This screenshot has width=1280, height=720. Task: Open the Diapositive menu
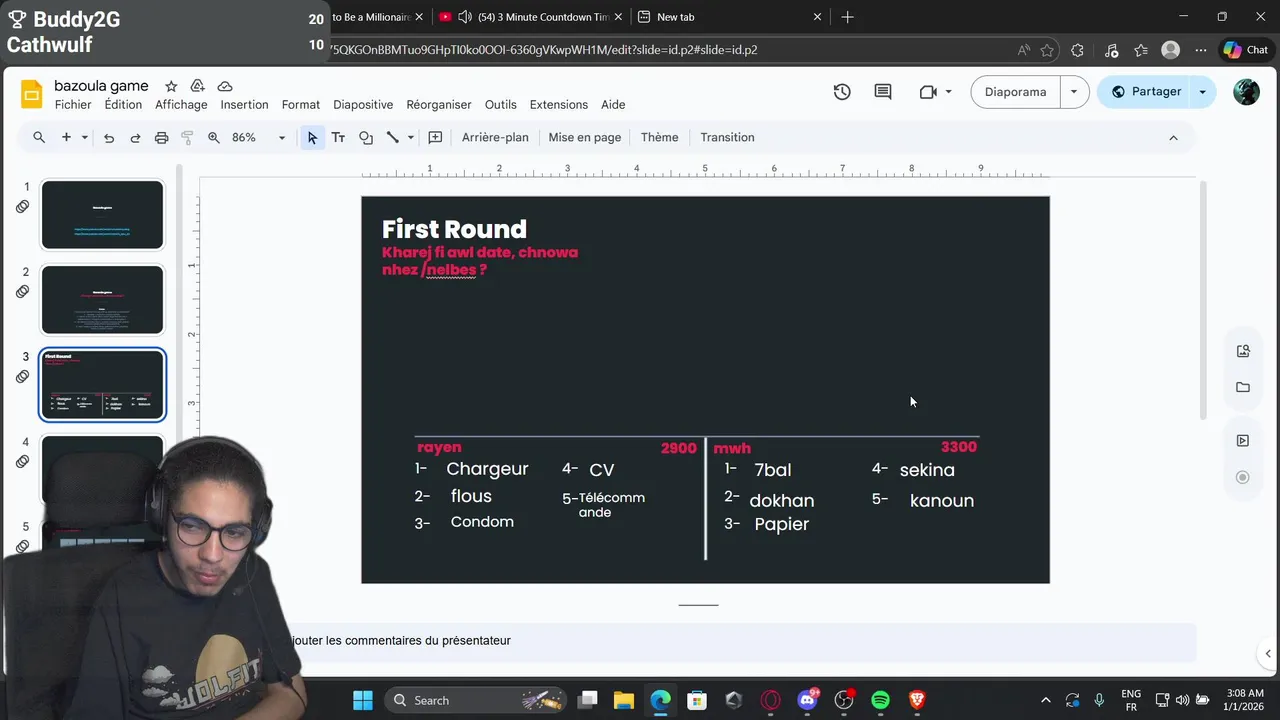coord(363,104)
